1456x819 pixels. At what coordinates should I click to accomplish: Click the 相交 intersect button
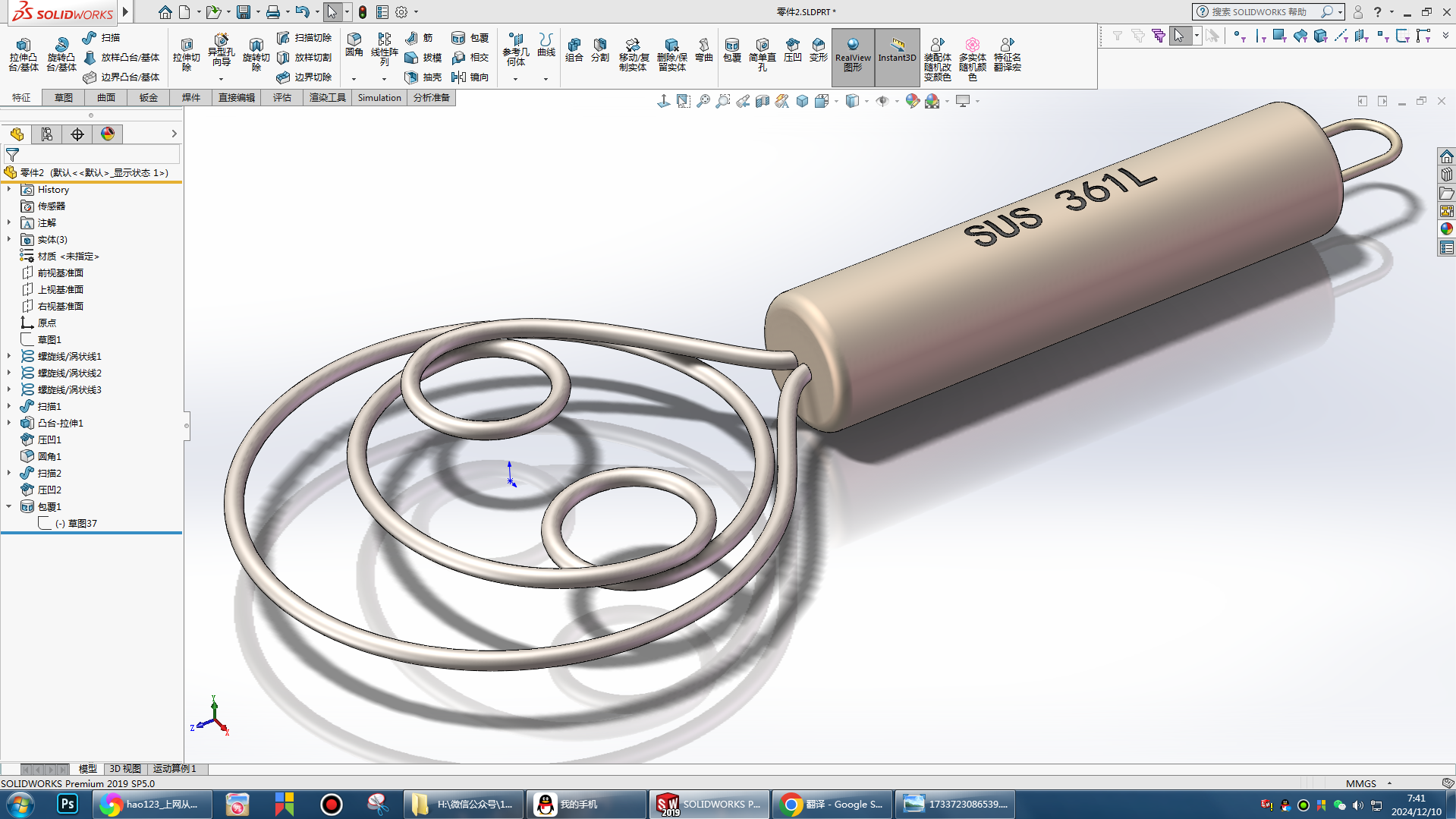point(470,58)
